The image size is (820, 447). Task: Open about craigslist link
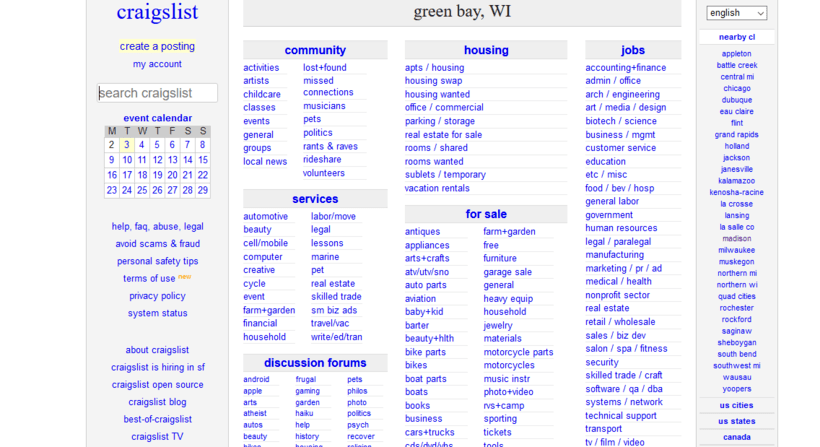[157, 350]
